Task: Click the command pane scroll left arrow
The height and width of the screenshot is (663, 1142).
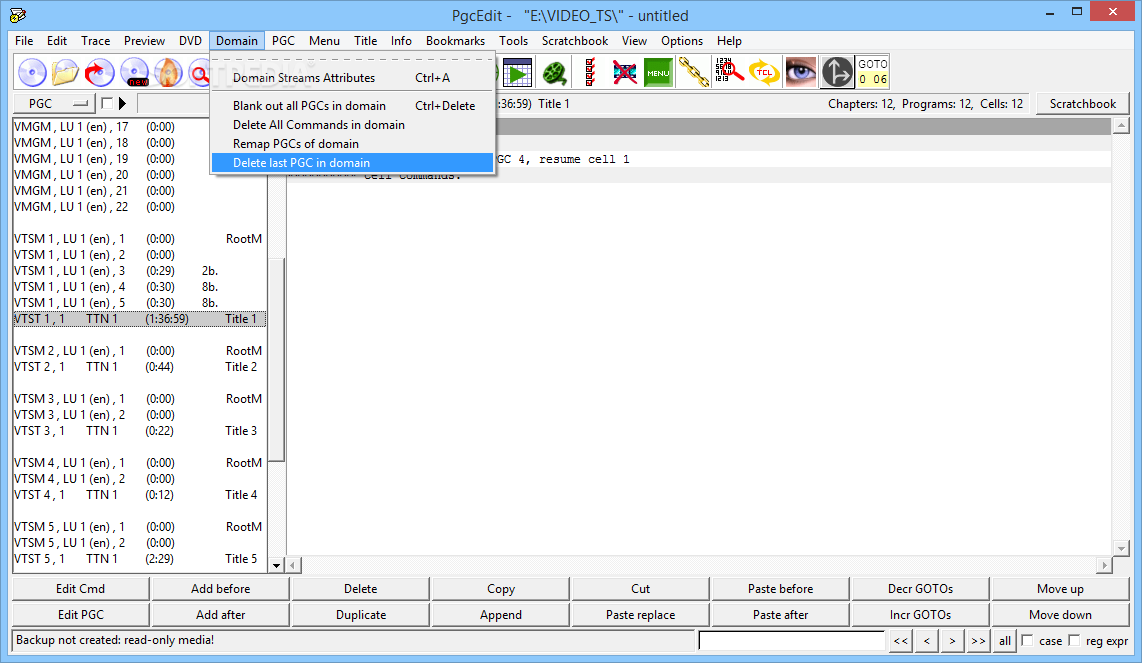Action: [x=294, y=565]
